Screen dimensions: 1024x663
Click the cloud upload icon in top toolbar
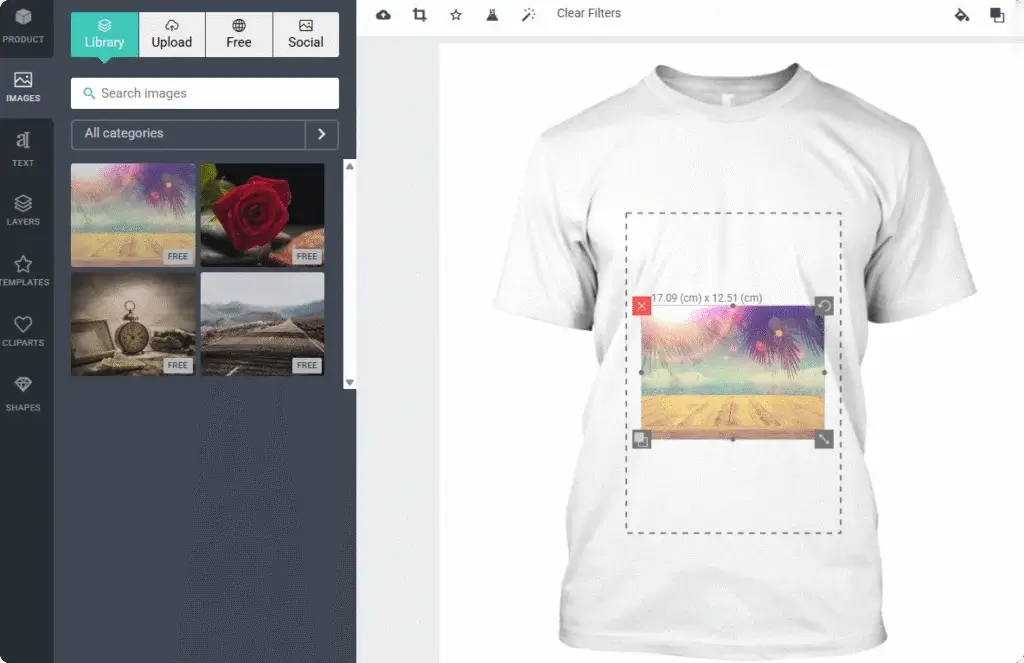coord(383,14)
